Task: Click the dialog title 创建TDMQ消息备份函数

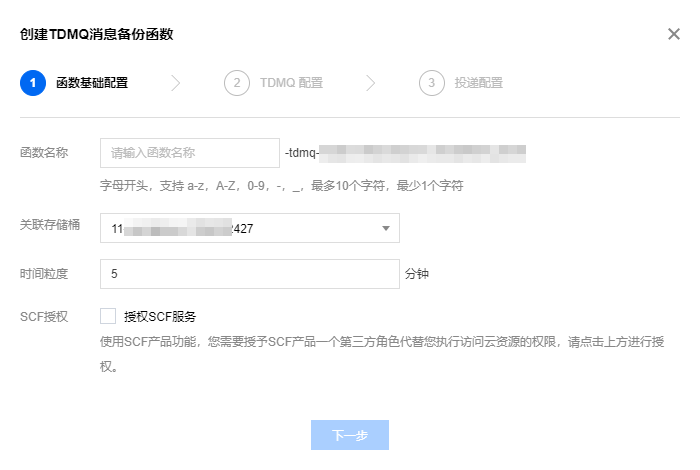Action: [x=96, y=34]
